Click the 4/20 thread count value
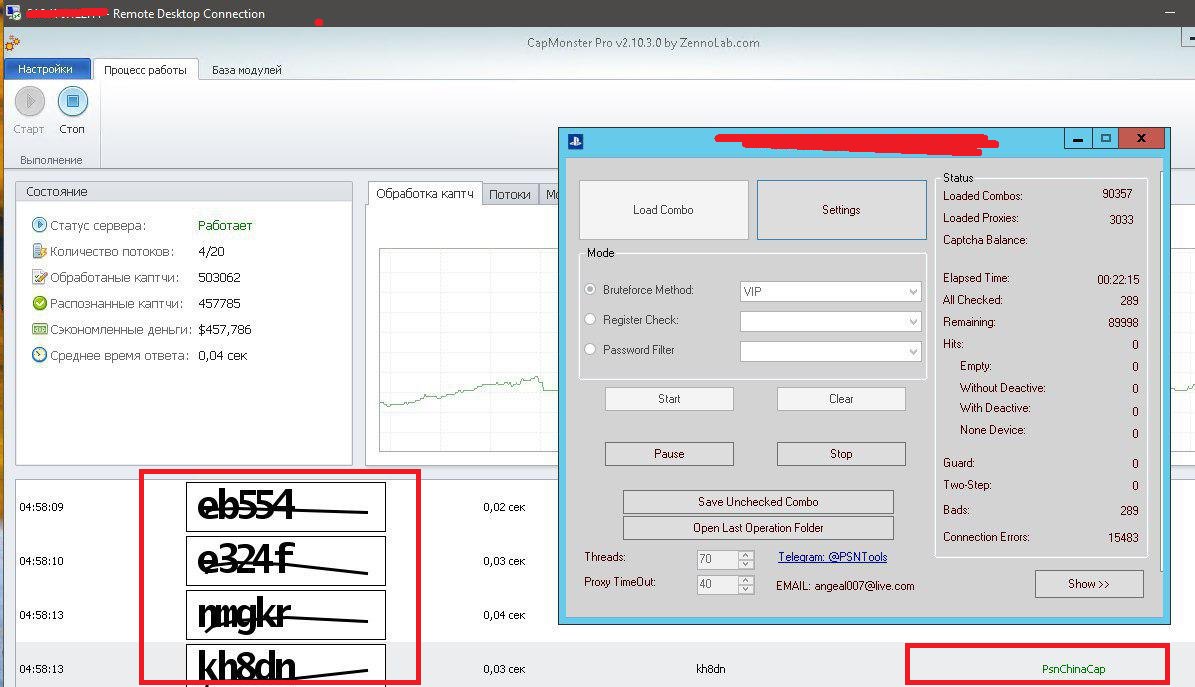1195x687 pixels. 211,252
